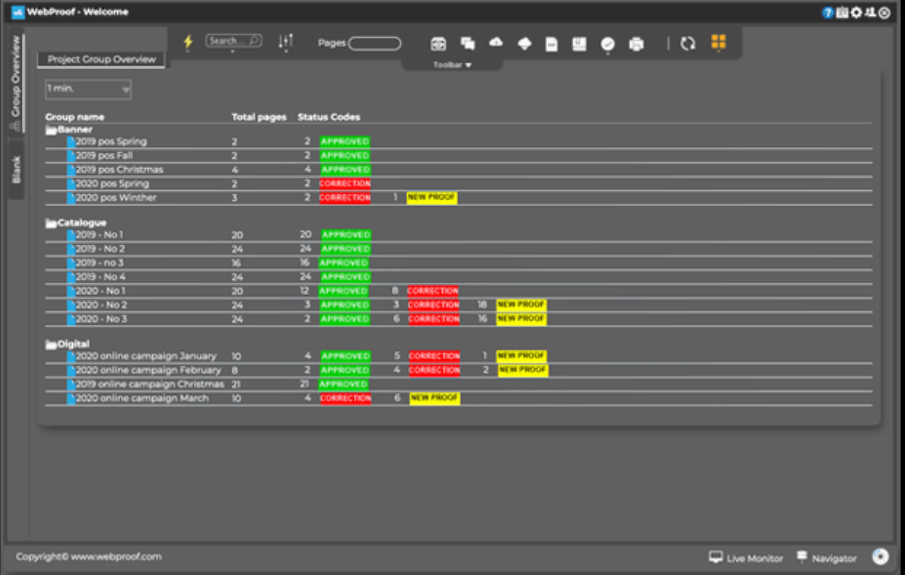Click file icon of 2019 pos Spring

point(71,141)
